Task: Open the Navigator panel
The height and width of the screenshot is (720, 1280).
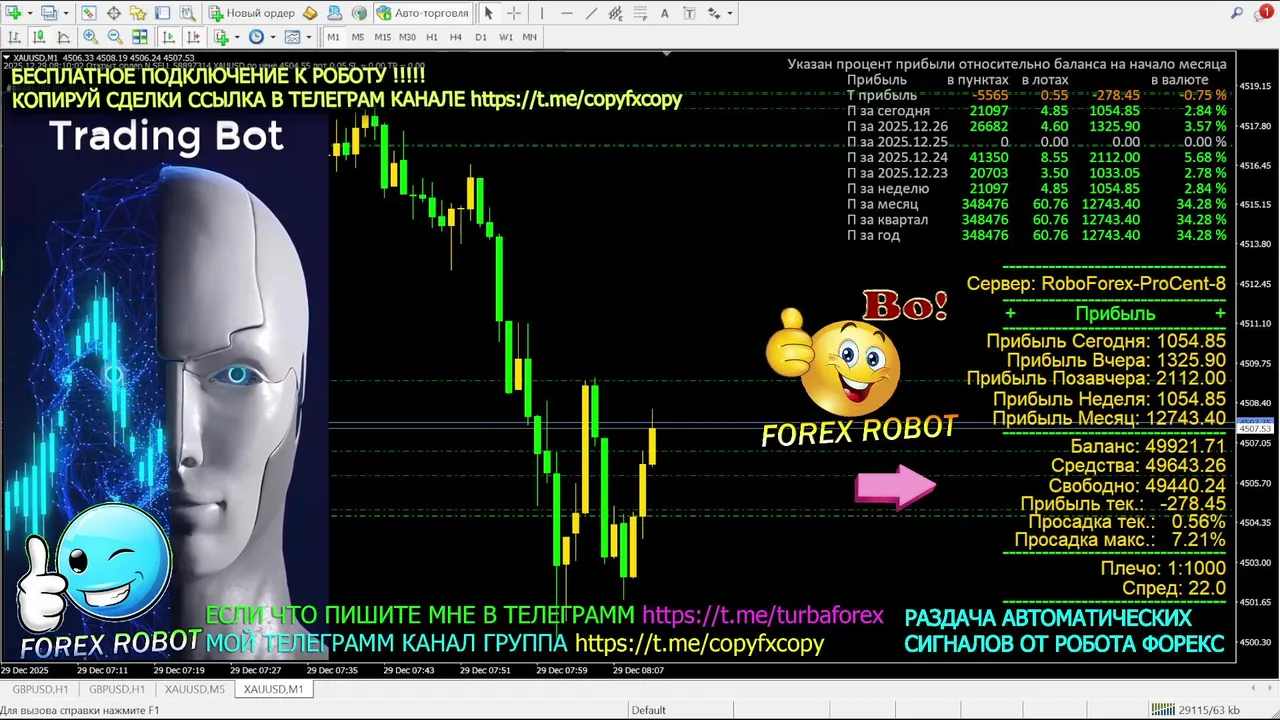Action: point(138,13)
